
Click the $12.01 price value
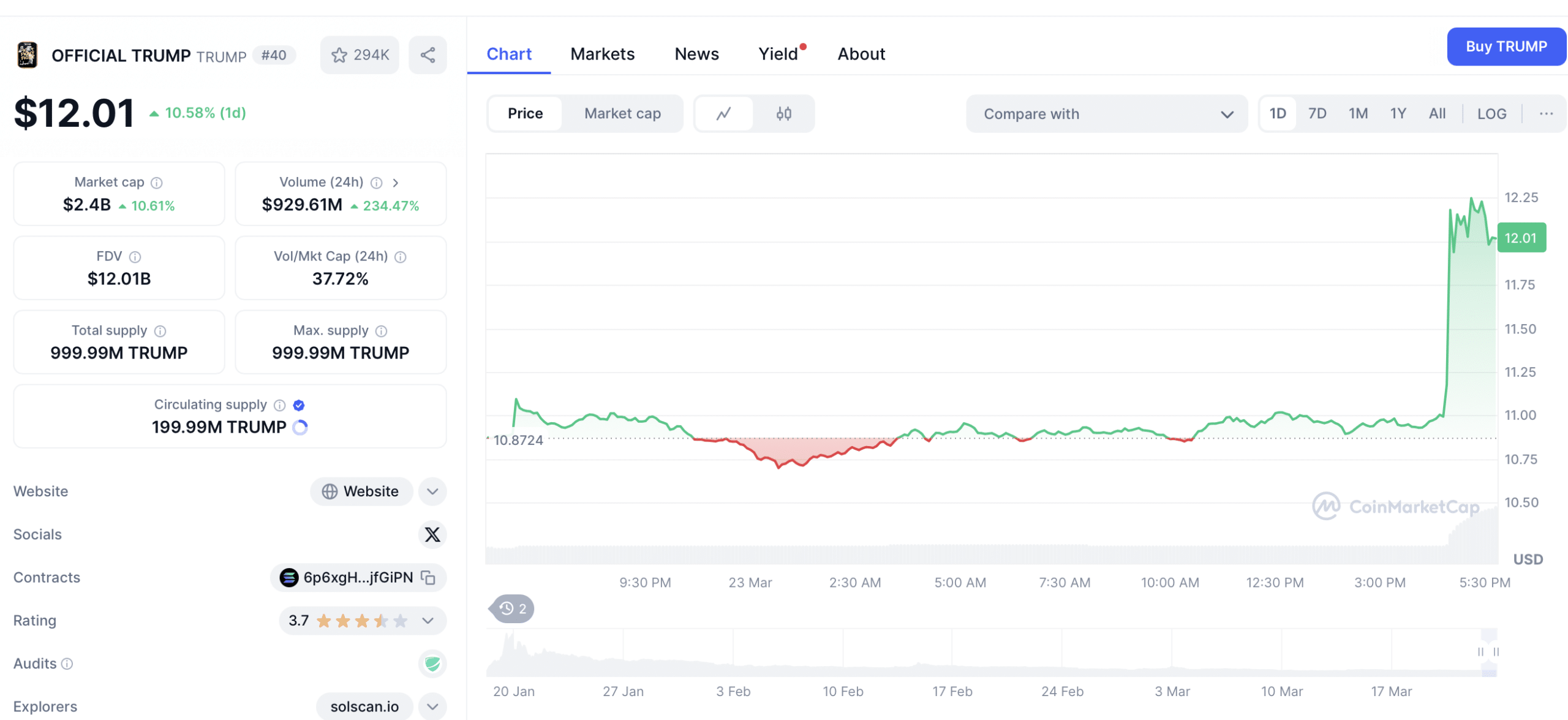(74, 113)
